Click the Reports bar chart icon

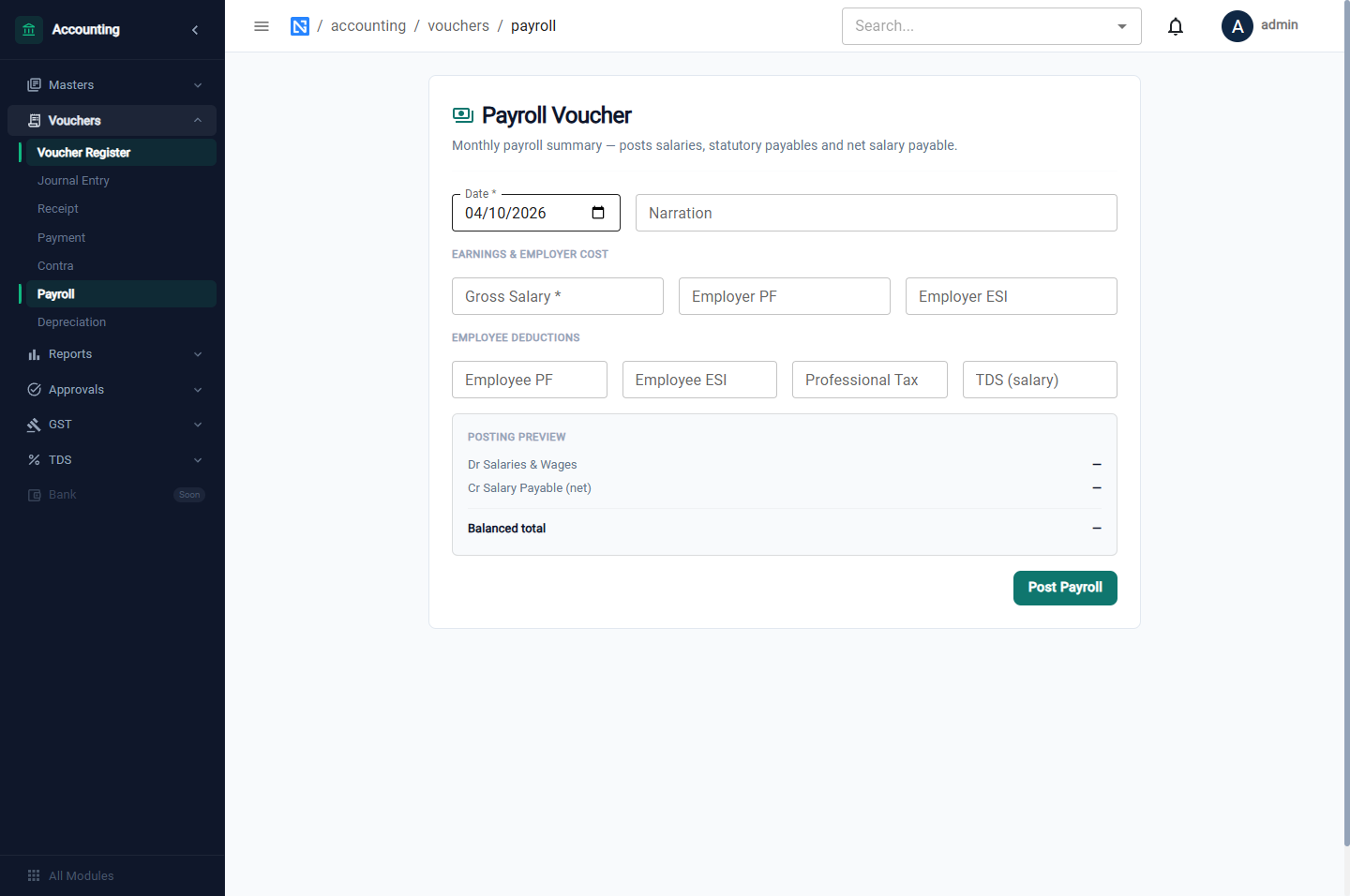[35, 354]
